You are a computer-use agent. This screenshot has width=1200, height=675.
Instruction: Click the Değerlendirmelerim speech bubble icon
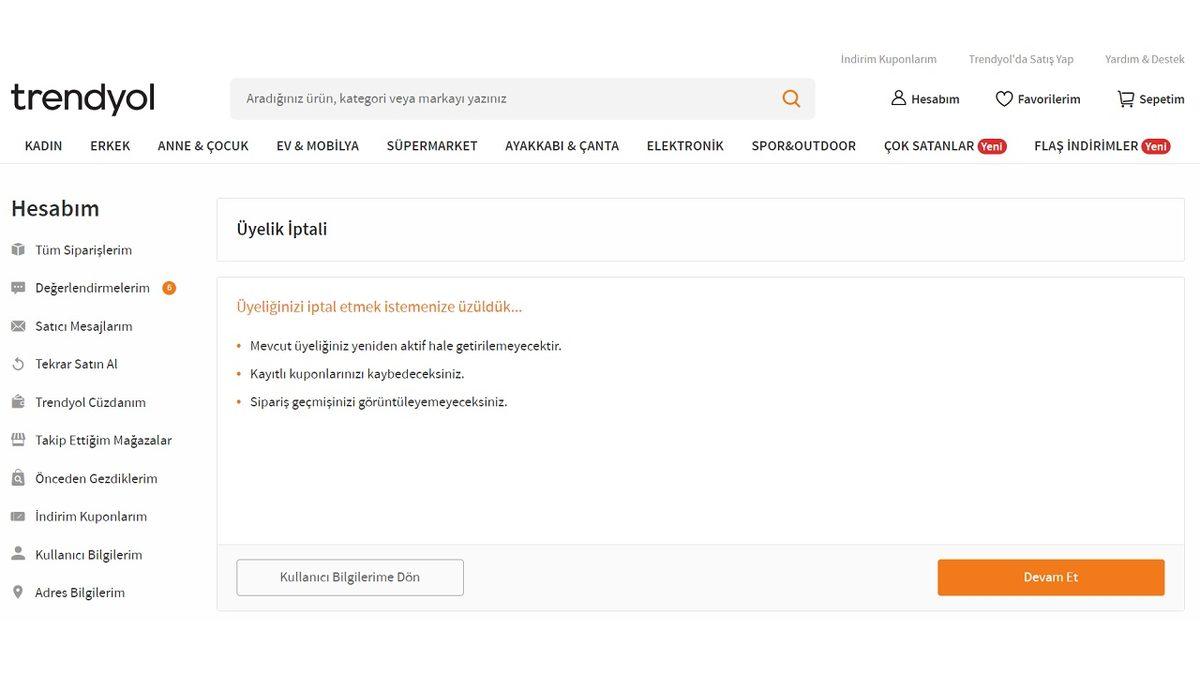point(17,286)
